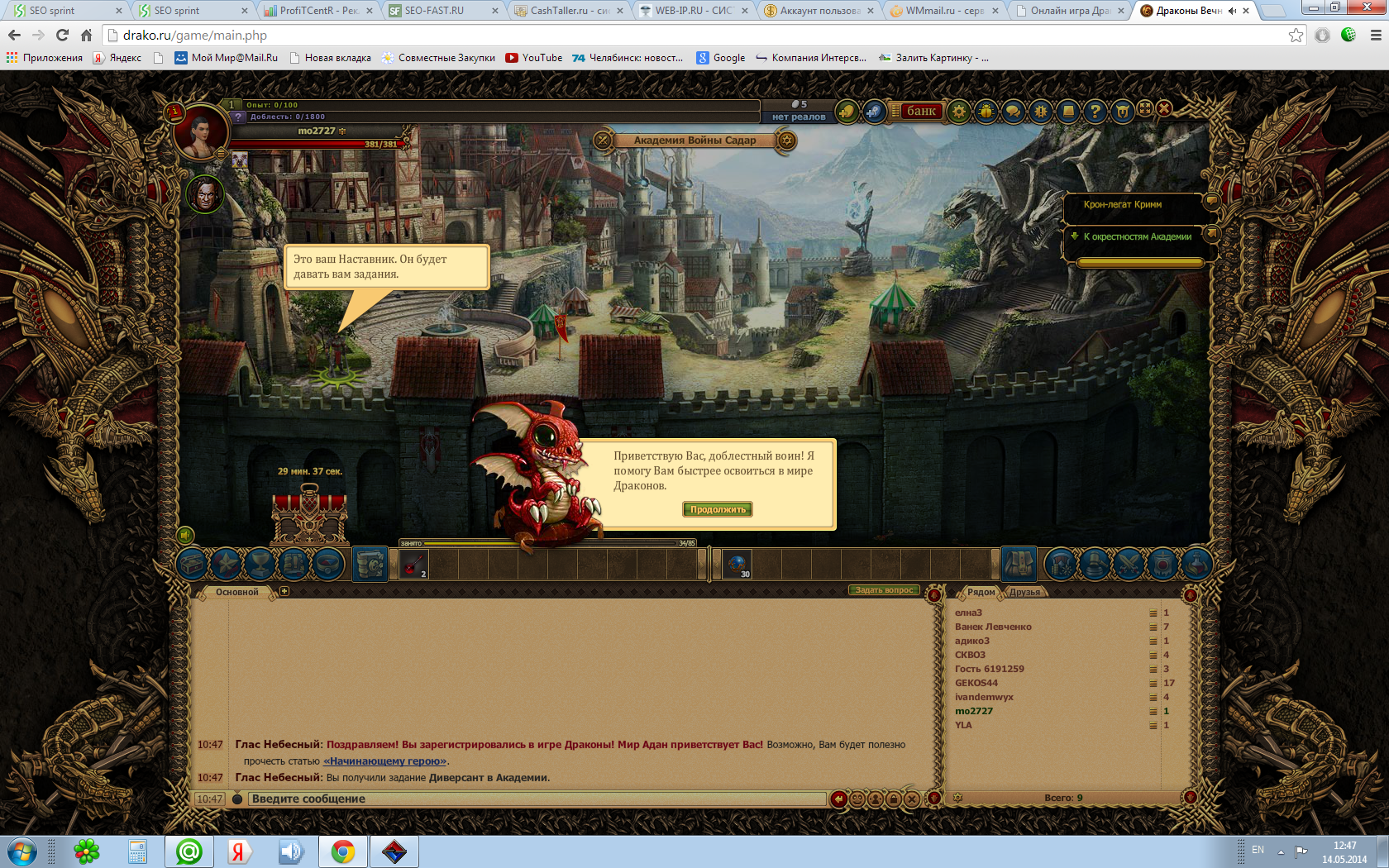Image resolution: width=1389 pixels, height=868 pixels.
Task: Open the star emblem panel icon
Action: click(227, 565)
